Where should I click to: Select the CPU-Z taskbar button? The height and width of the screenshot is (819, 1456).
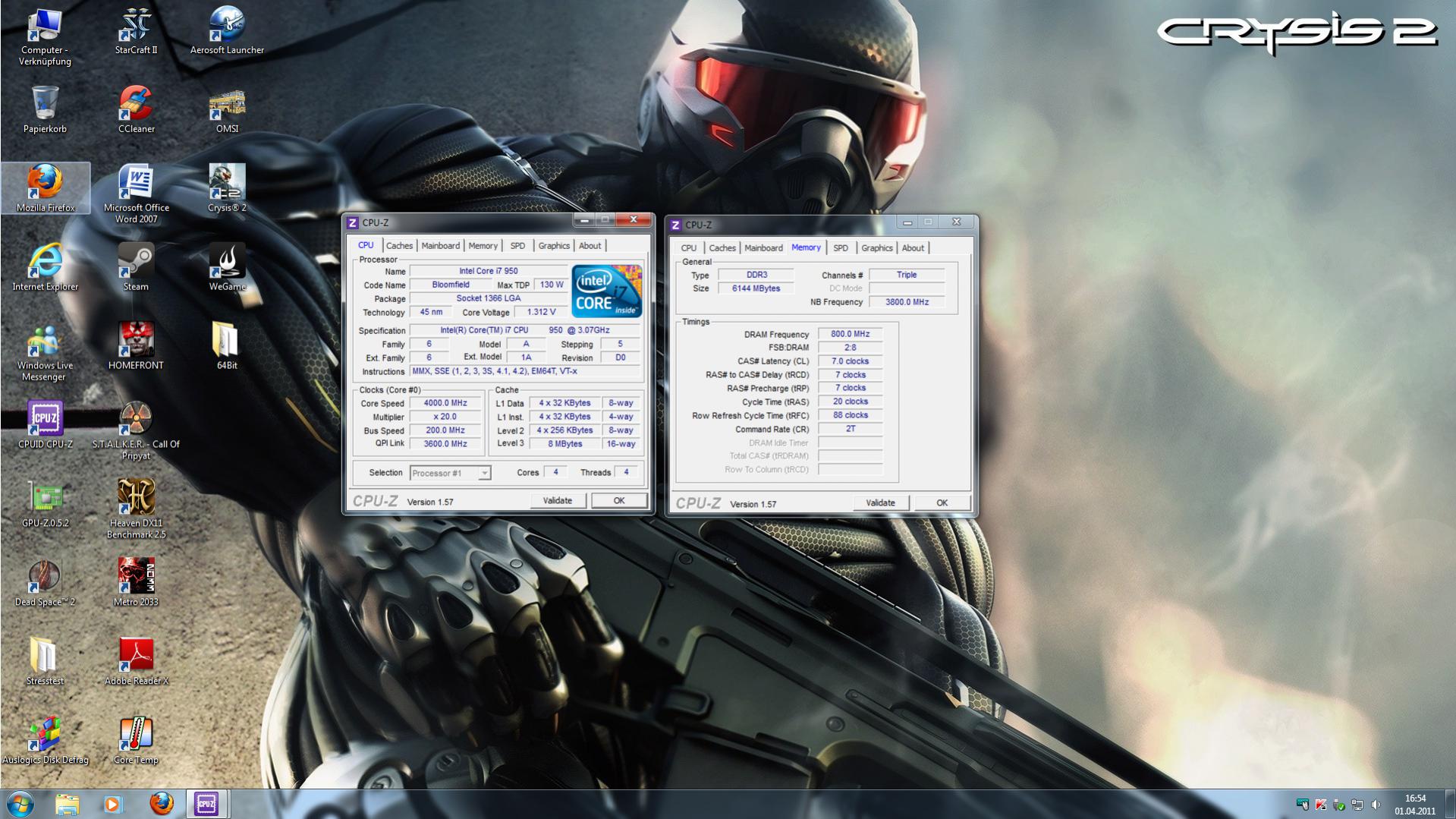click(x=207, y=804)
